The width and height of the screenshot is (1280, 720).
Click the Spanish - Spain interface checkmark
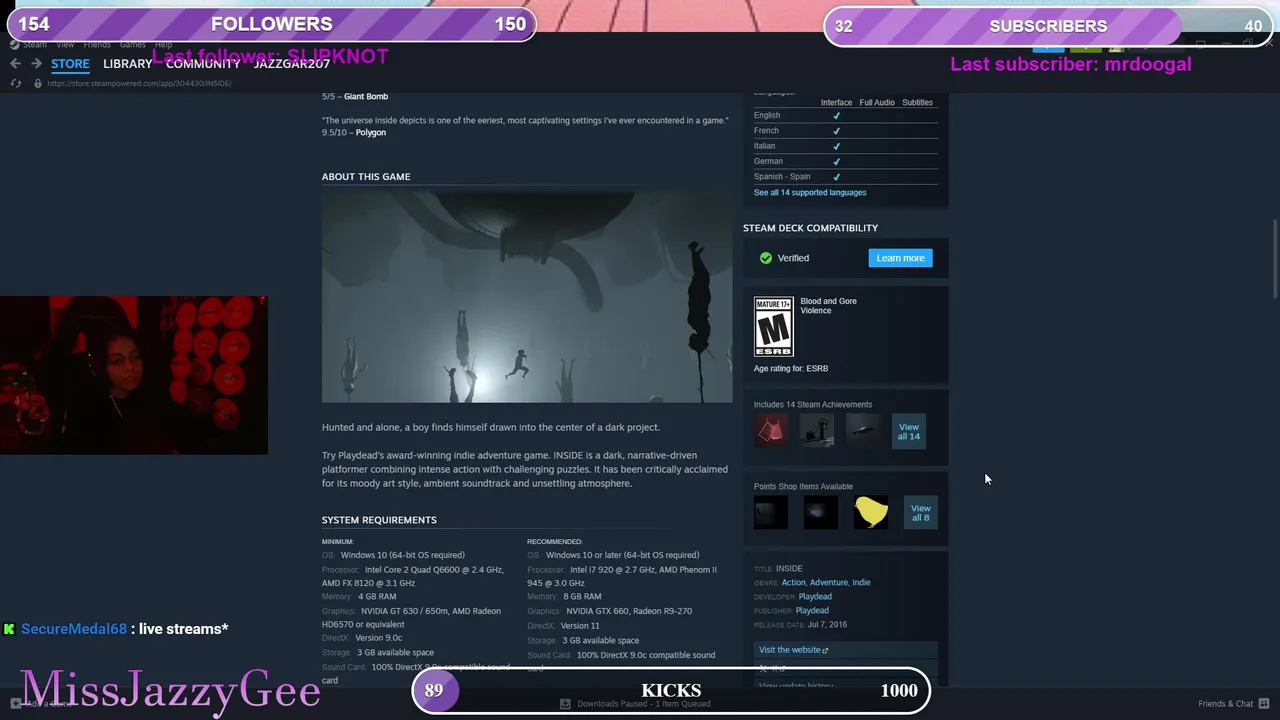tap(836, 177)
